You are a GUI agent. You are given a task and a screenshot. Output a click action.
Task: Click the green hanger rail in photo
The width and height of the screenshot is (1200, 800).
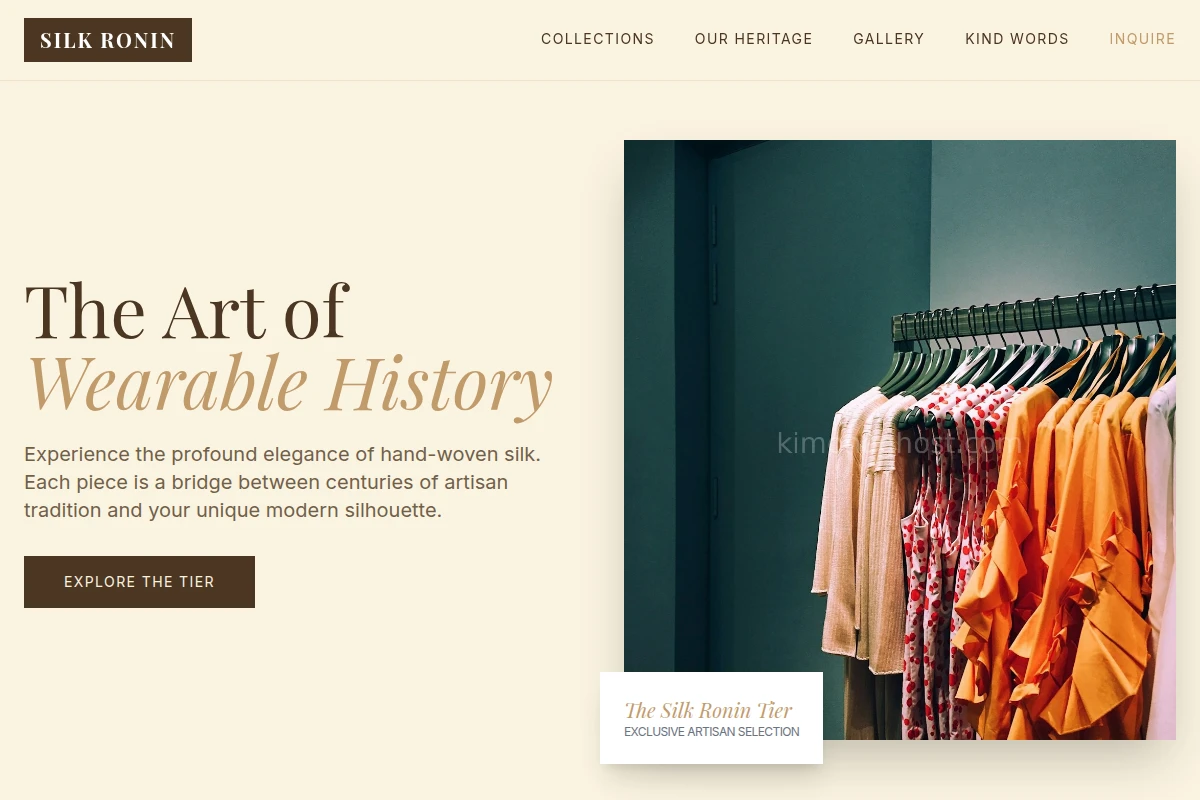[1030, 315]
